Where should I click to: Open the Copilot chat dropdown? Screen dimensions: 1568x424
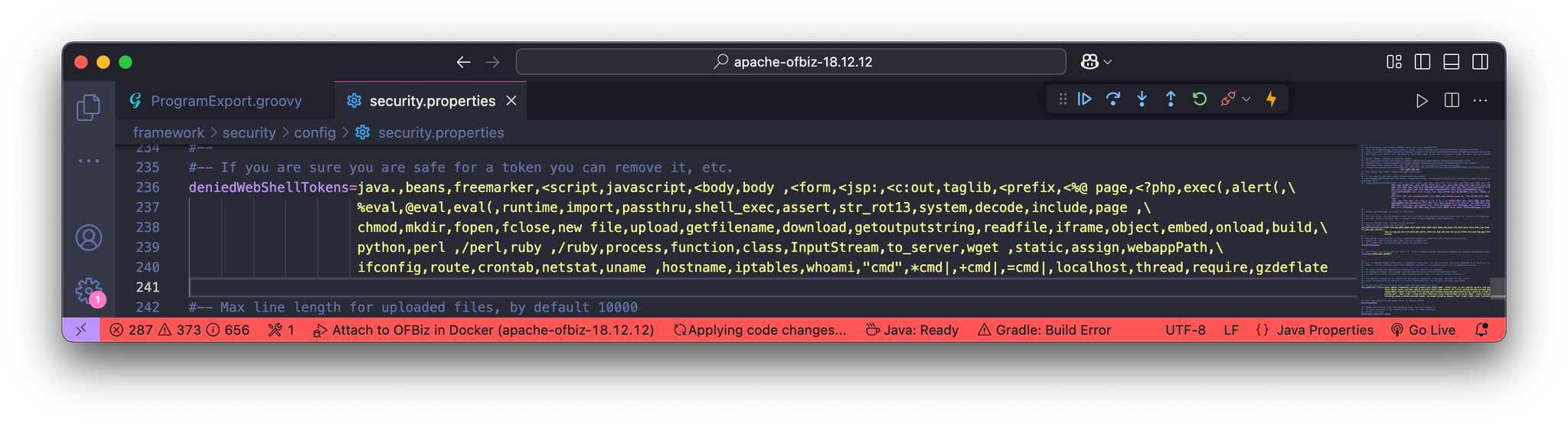1108,62
